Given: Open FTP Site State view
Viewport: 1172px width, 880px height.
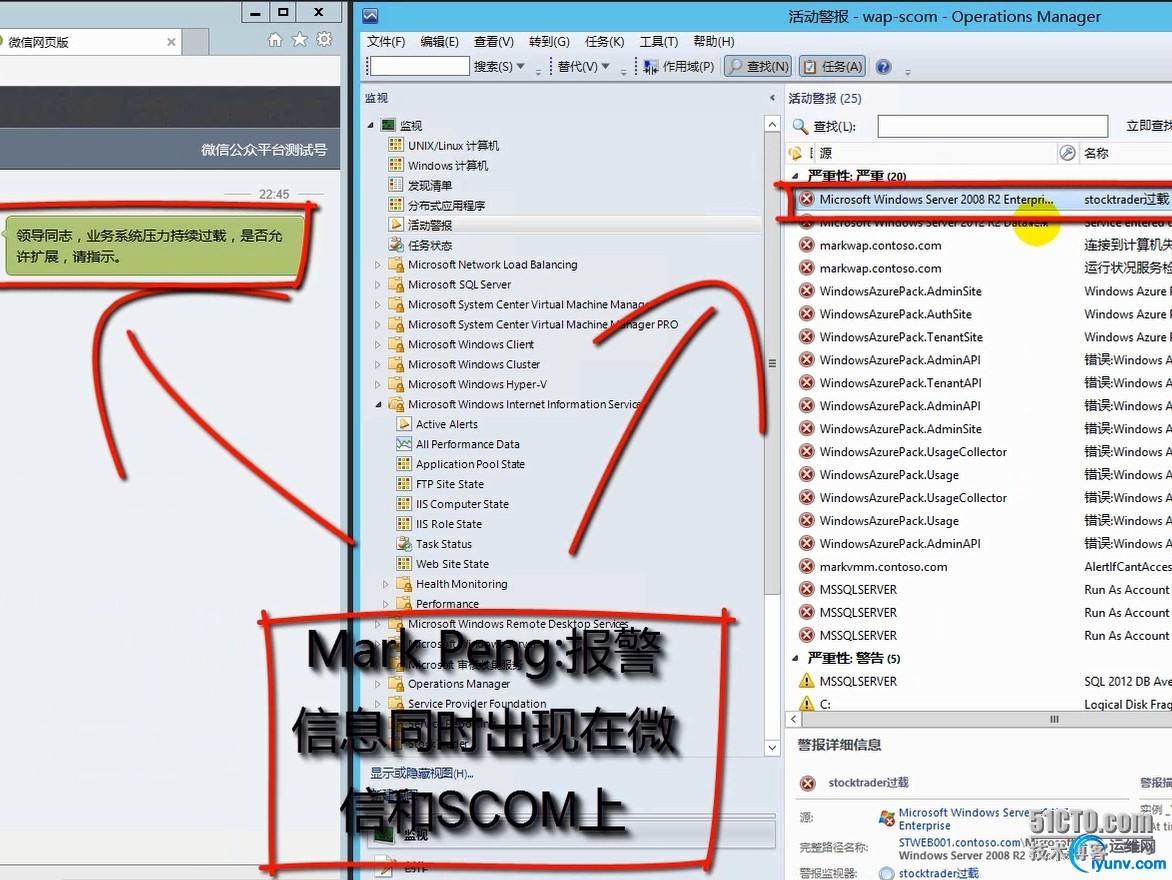Looking at the screenshot, I should click(x=449, y=484).
